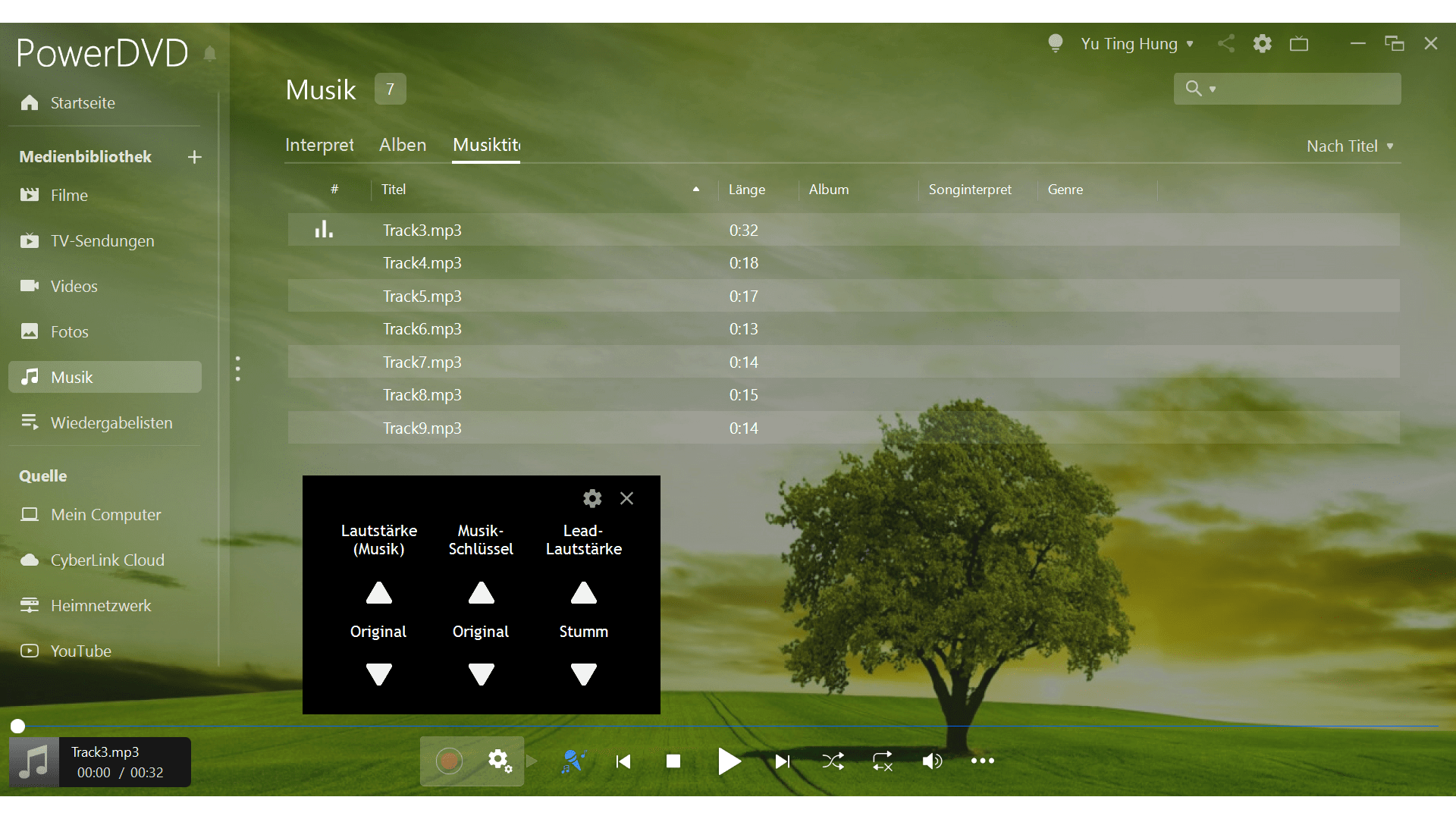
Task: Switch to the Alben tab
Action: click(403, 145)
